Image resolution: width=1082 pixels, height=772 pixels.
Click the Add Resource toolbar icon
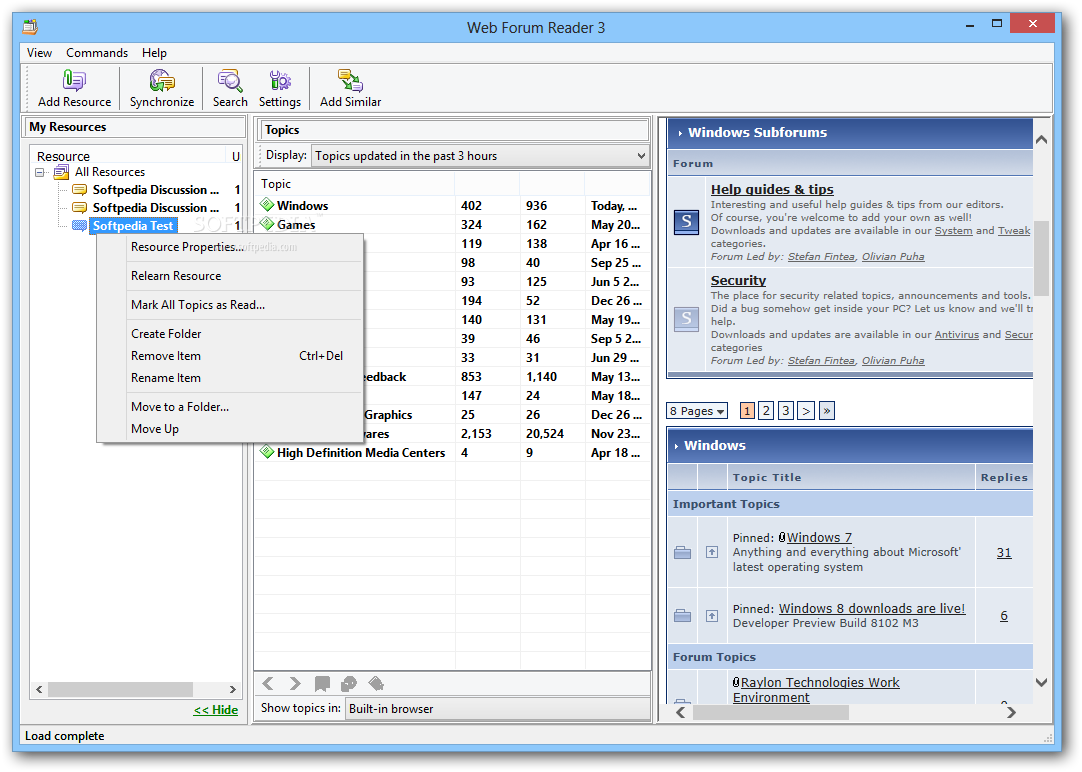click(x=74, y=81)
